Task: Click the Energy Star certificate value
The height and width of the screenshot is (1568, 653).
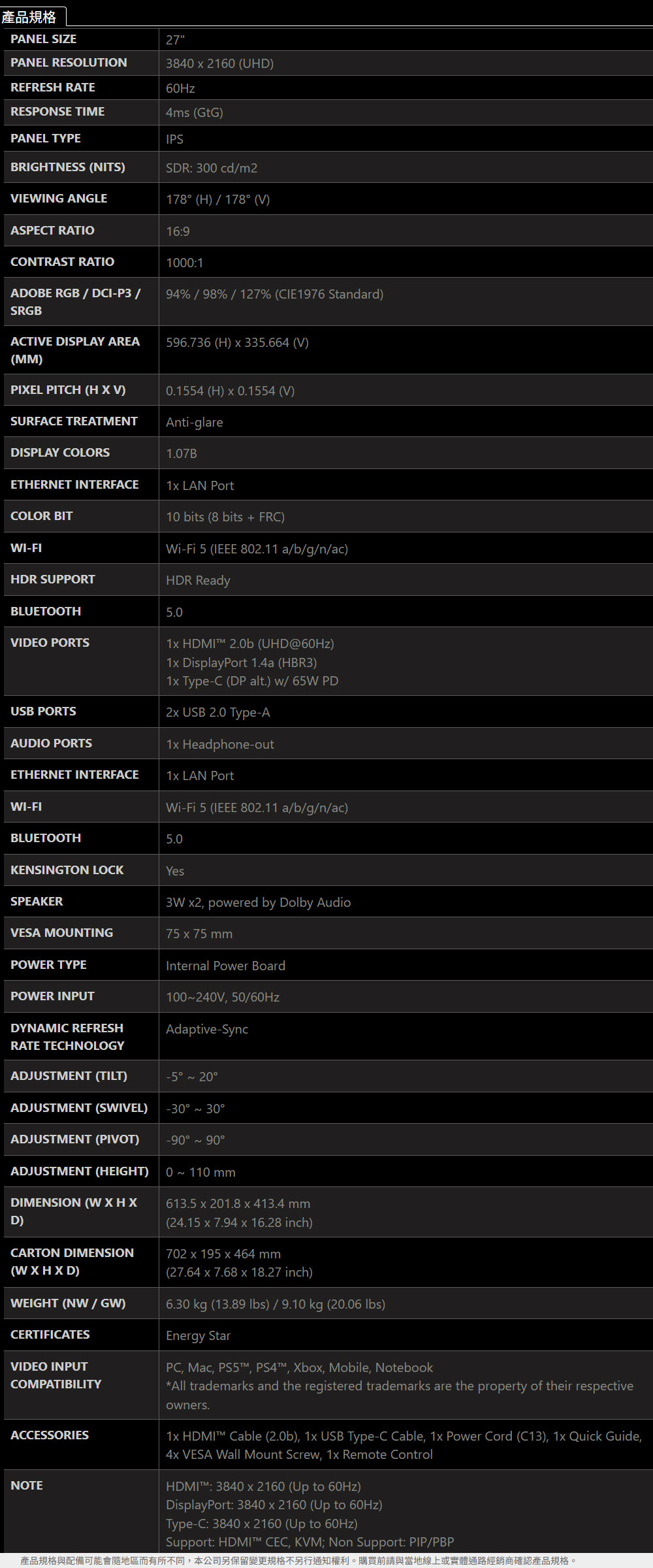Action: (198, 1335)
